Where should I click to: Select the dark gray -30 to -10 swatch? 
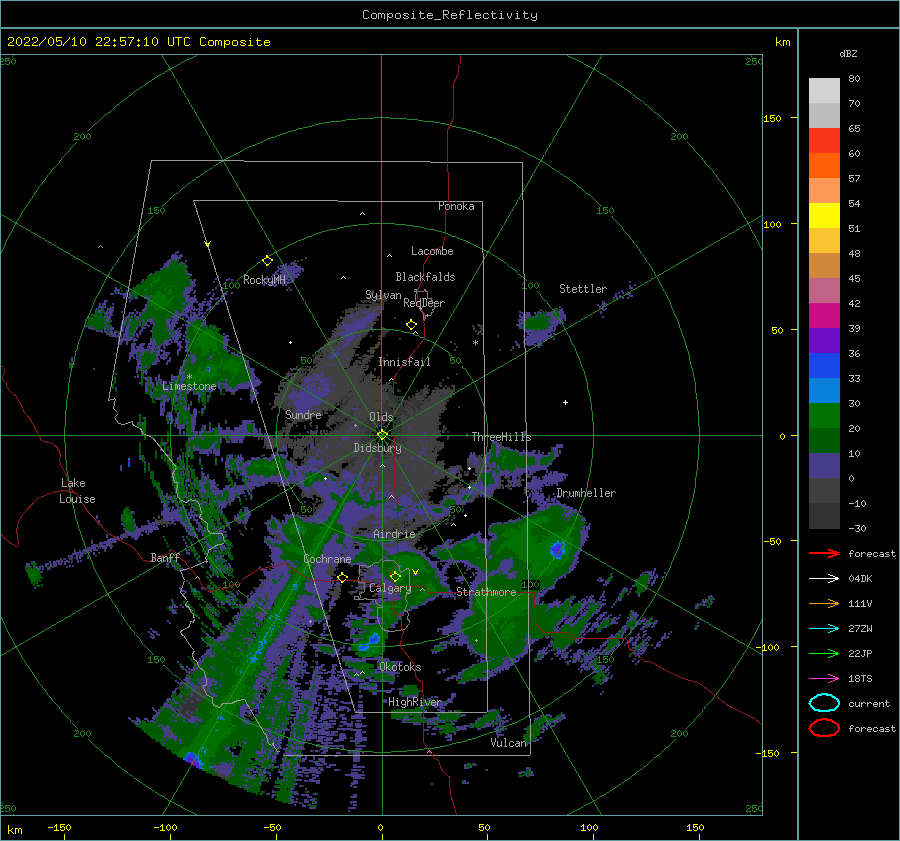pyautogui.click(x=824, y=516)
